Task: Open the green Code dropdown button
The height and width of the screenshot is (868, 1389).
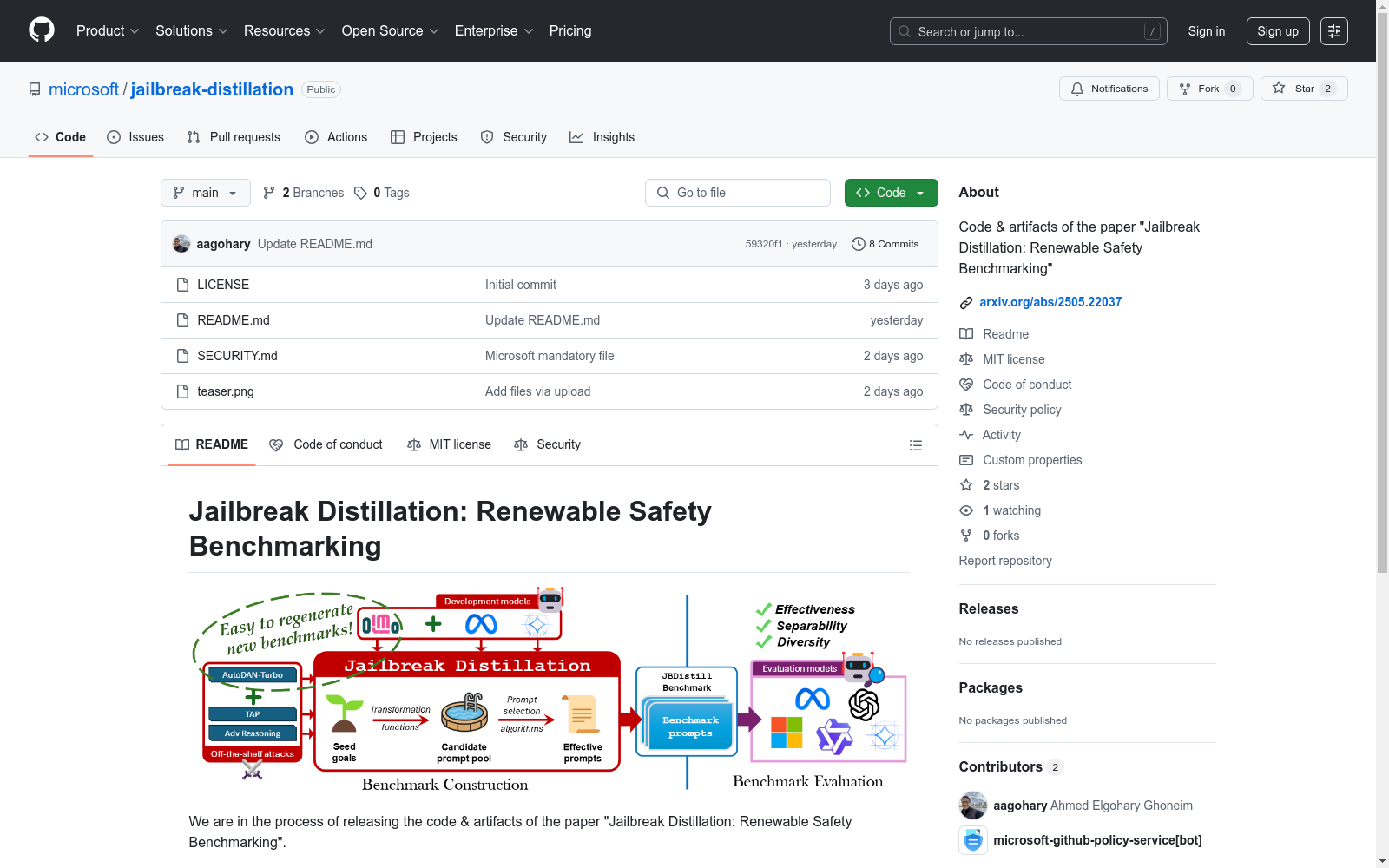Action: click(892, 193)
